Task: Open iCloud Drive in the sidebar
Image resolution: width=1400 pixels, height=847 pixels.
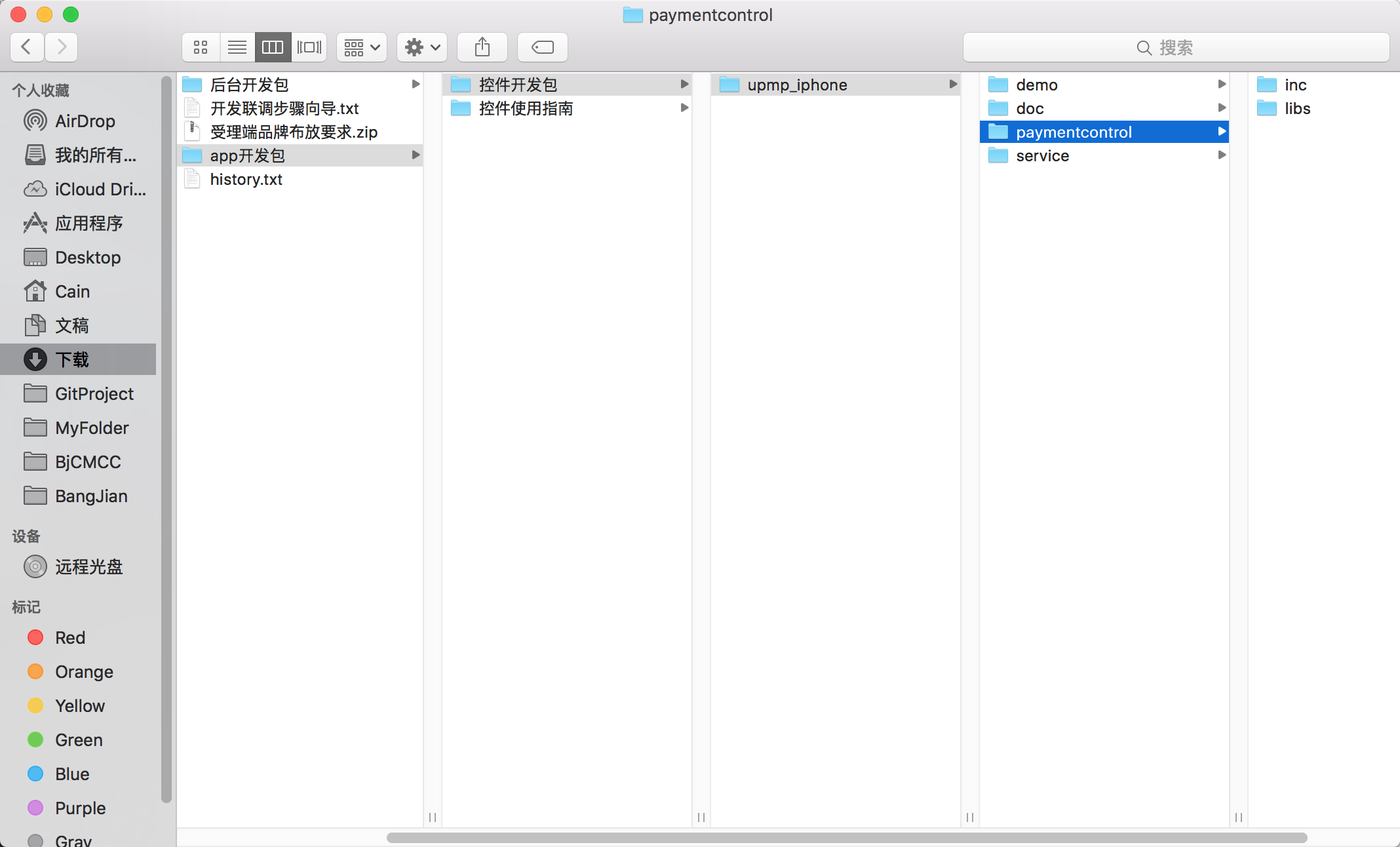Action: point(100,189)
